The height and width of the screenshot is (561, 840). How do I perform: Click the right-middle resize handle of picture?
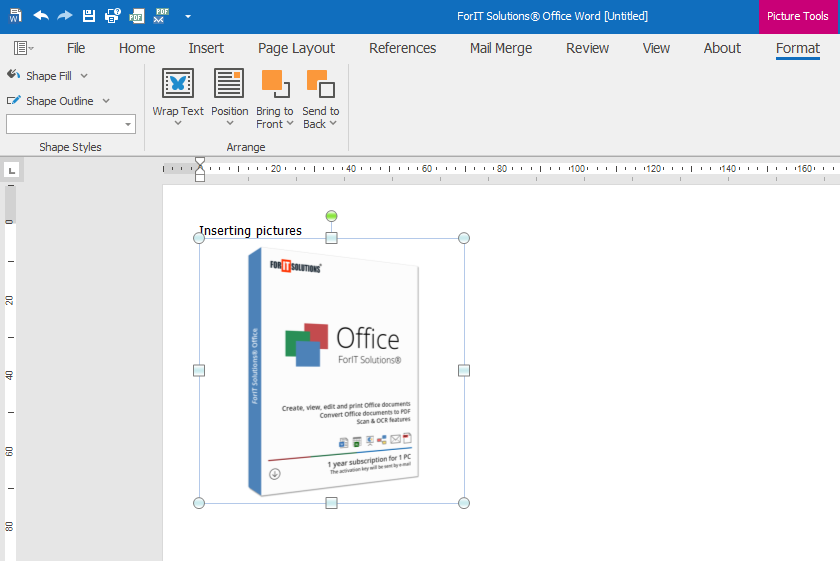point(464,370)
